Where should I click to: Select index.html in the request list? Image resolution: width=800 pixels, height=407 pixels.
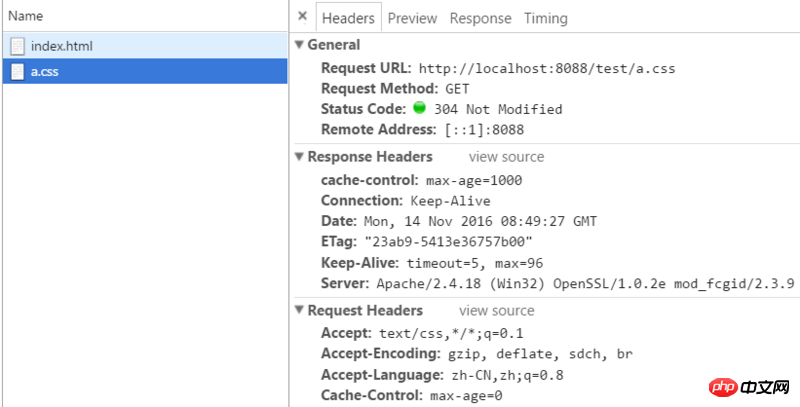[62, 46]
